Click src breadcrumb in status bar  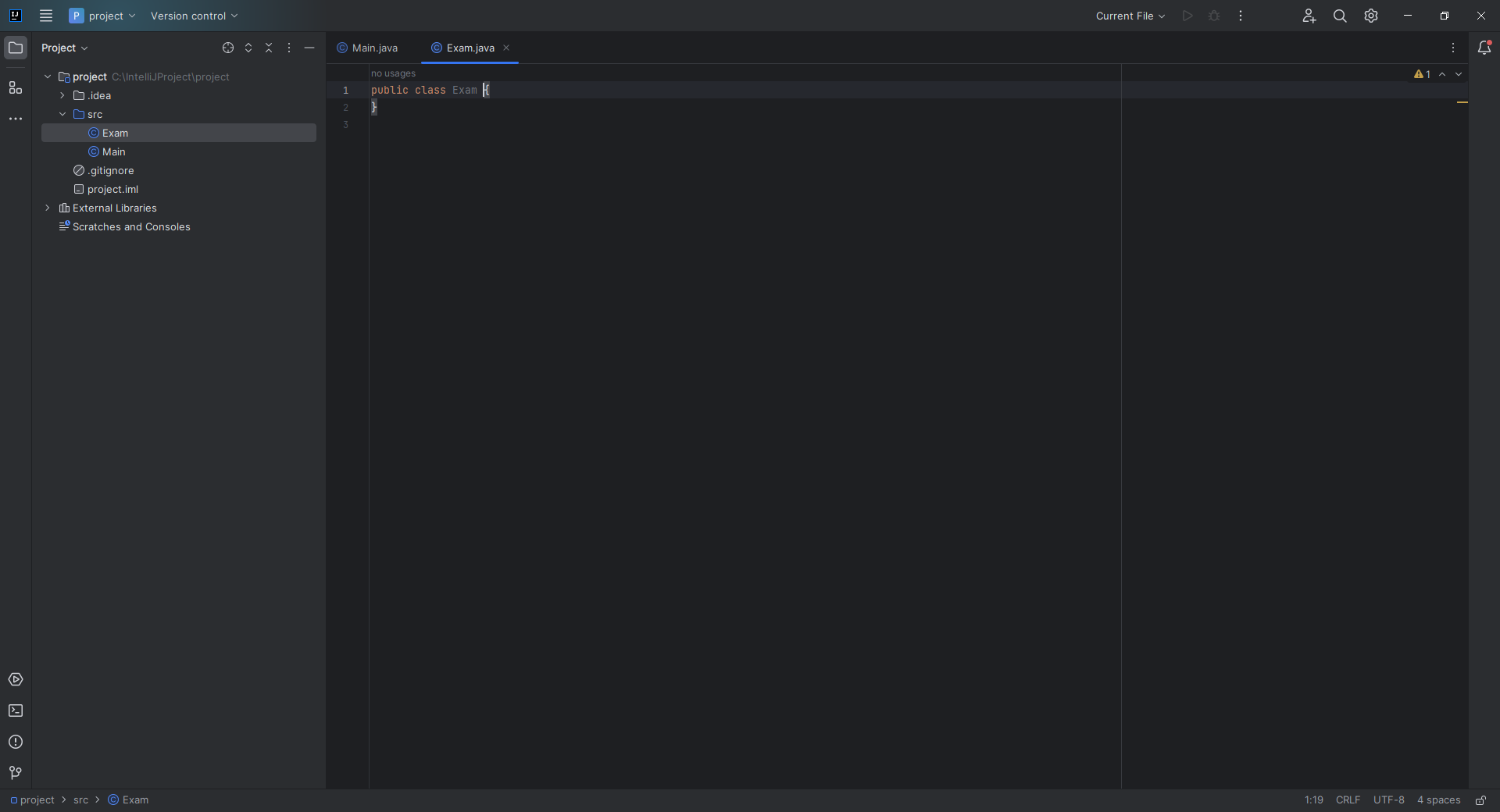[x=81, y=800]
